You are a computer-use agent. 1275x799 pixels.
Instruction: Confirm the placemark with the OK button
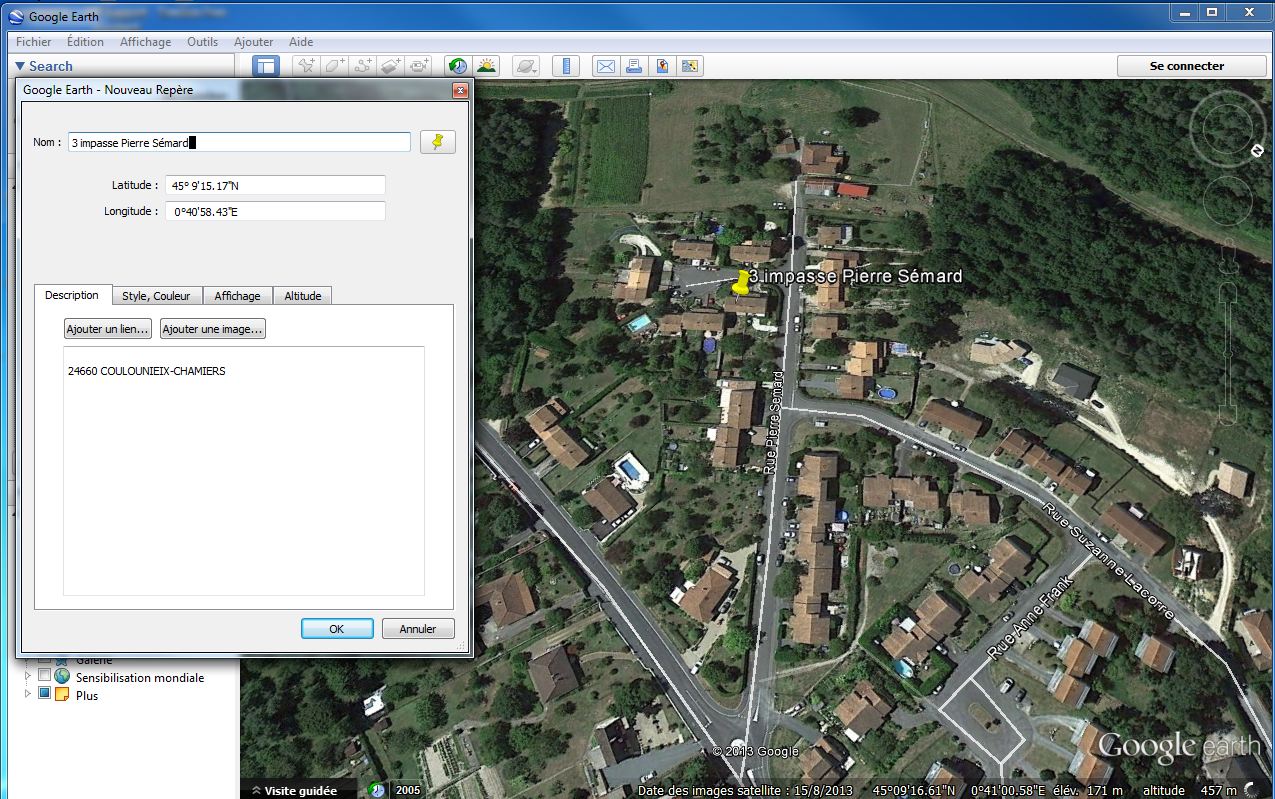click(337, 629)
